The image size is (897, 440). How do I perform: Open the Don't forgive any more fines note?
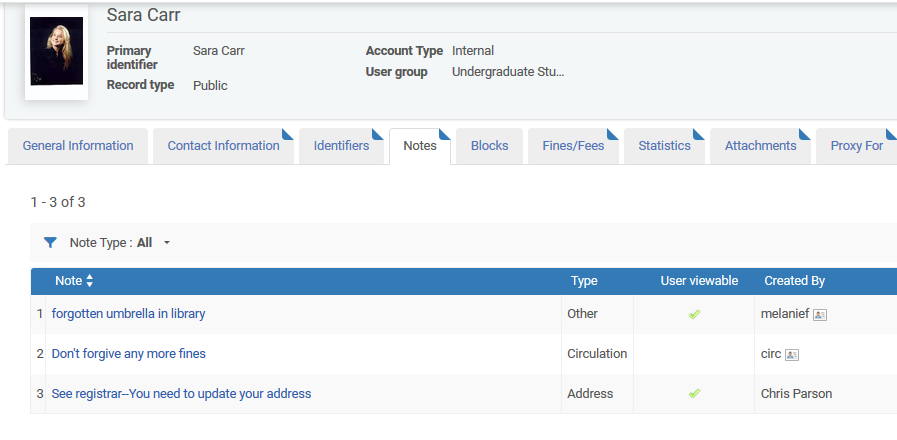pos(128,354)
